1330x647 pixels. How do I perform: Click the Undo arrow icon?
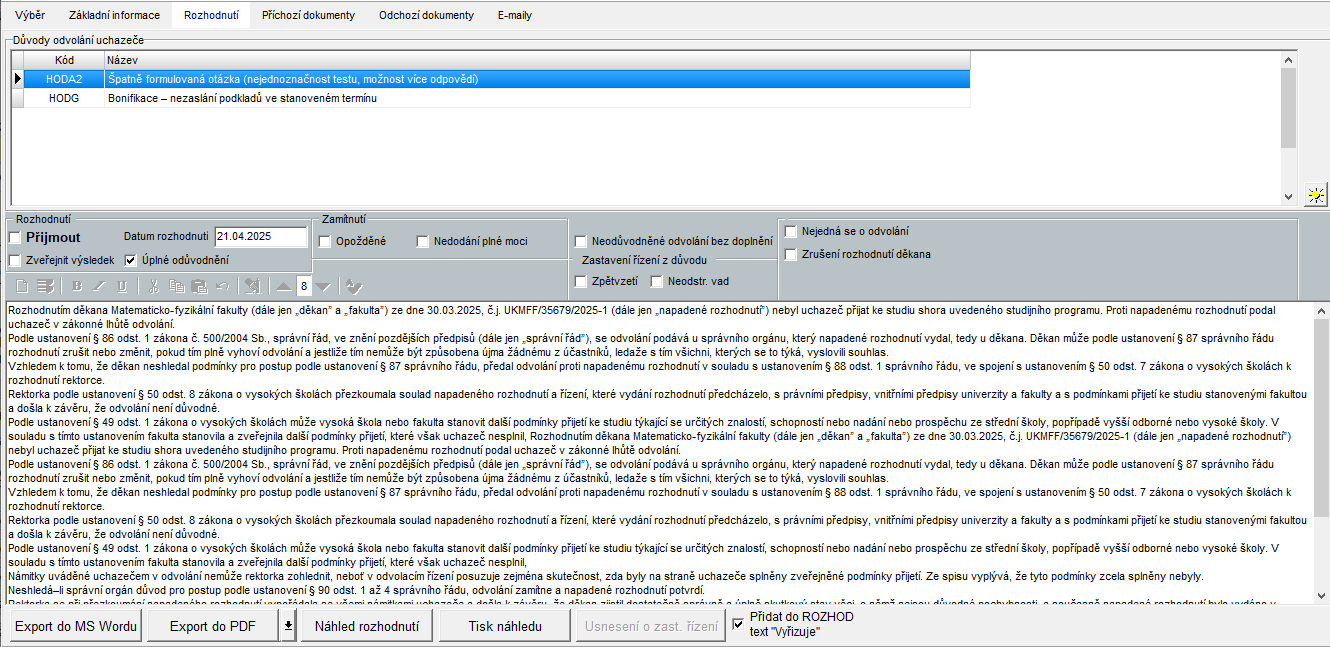point(223,287)
